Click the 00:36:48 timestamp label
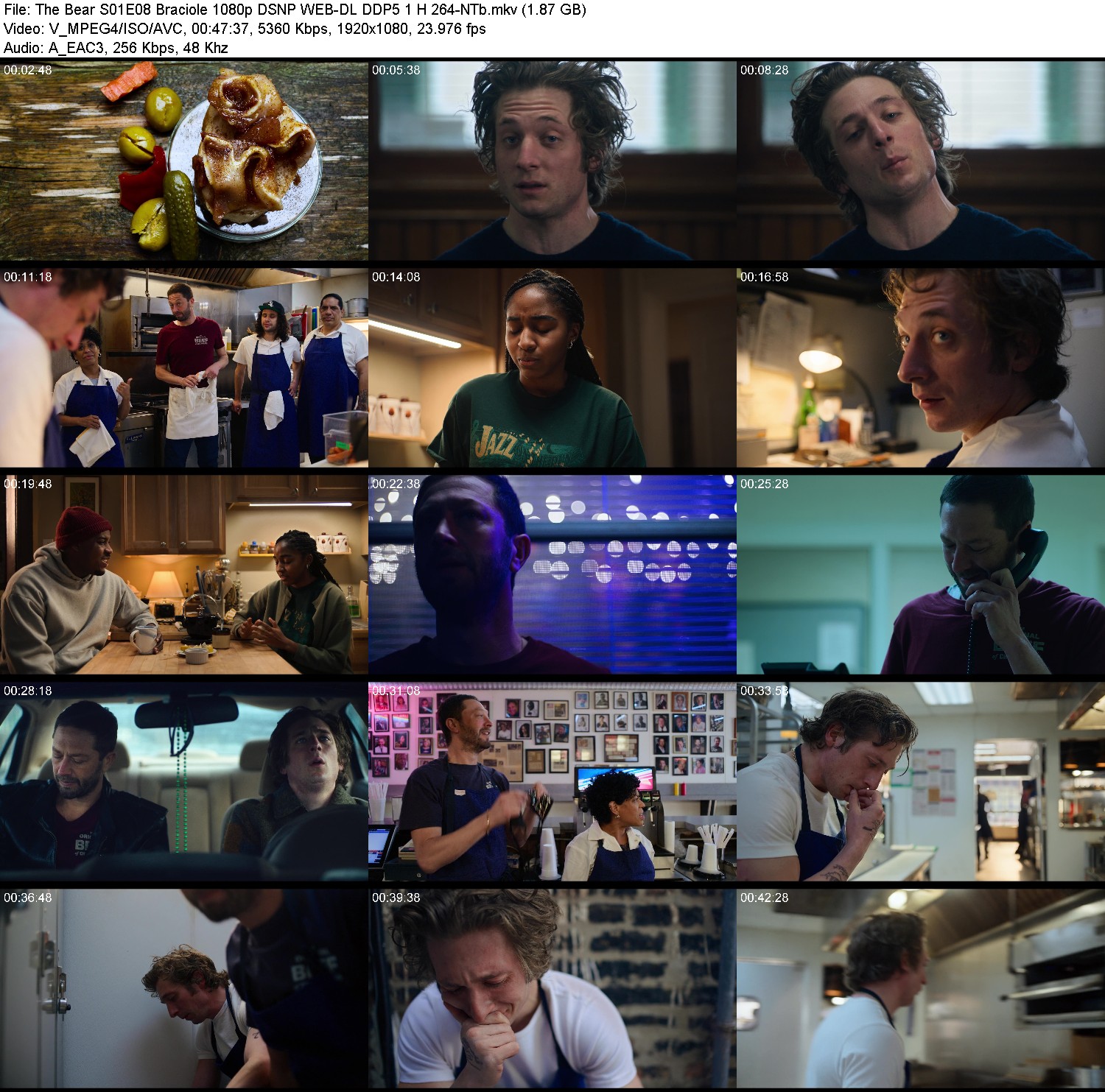The width and height of the screenshot is (1105, 1092). [x=28, y=898]
